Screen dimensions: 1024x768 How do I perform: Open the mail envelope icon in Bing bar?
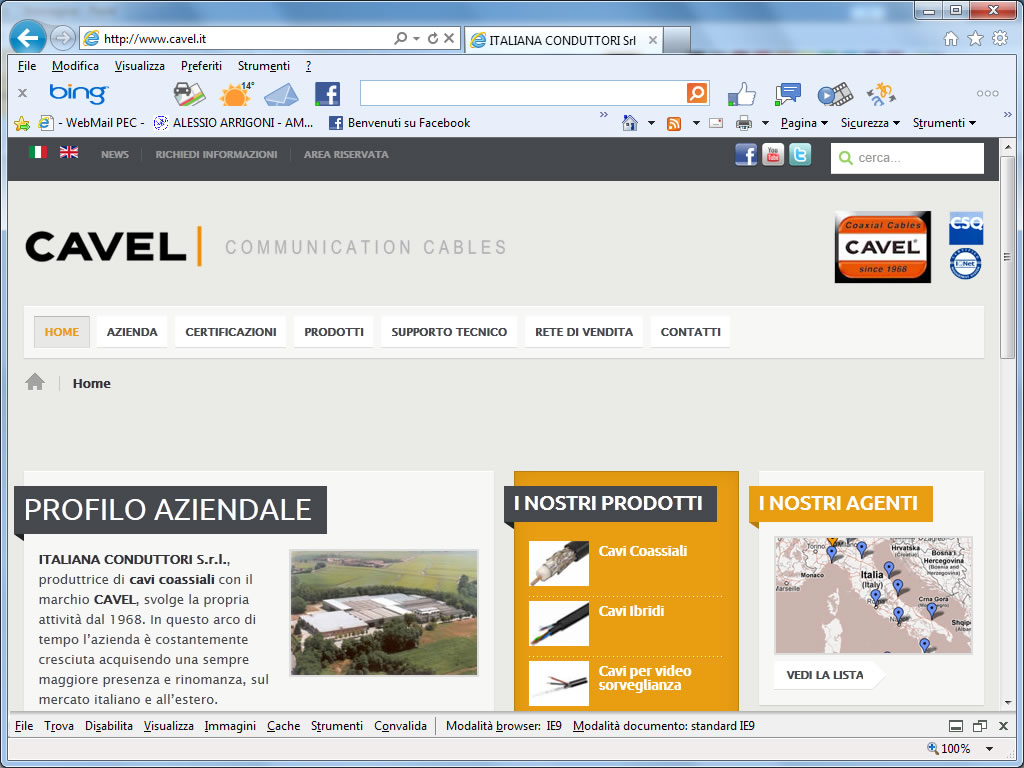(x=281, y=95)
